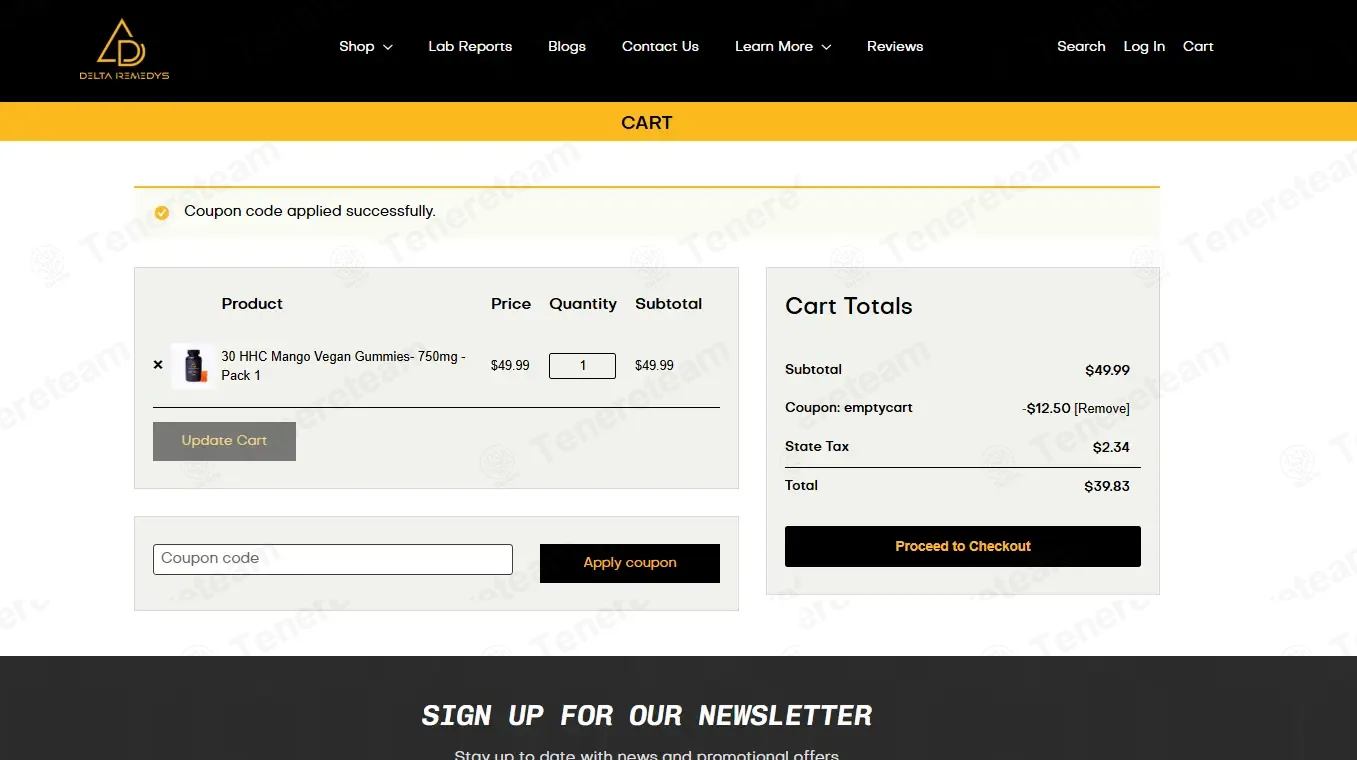Screen dimensions: 1357x760
Task: Click the Search link in the header
Action: (x=1081, y=46)
